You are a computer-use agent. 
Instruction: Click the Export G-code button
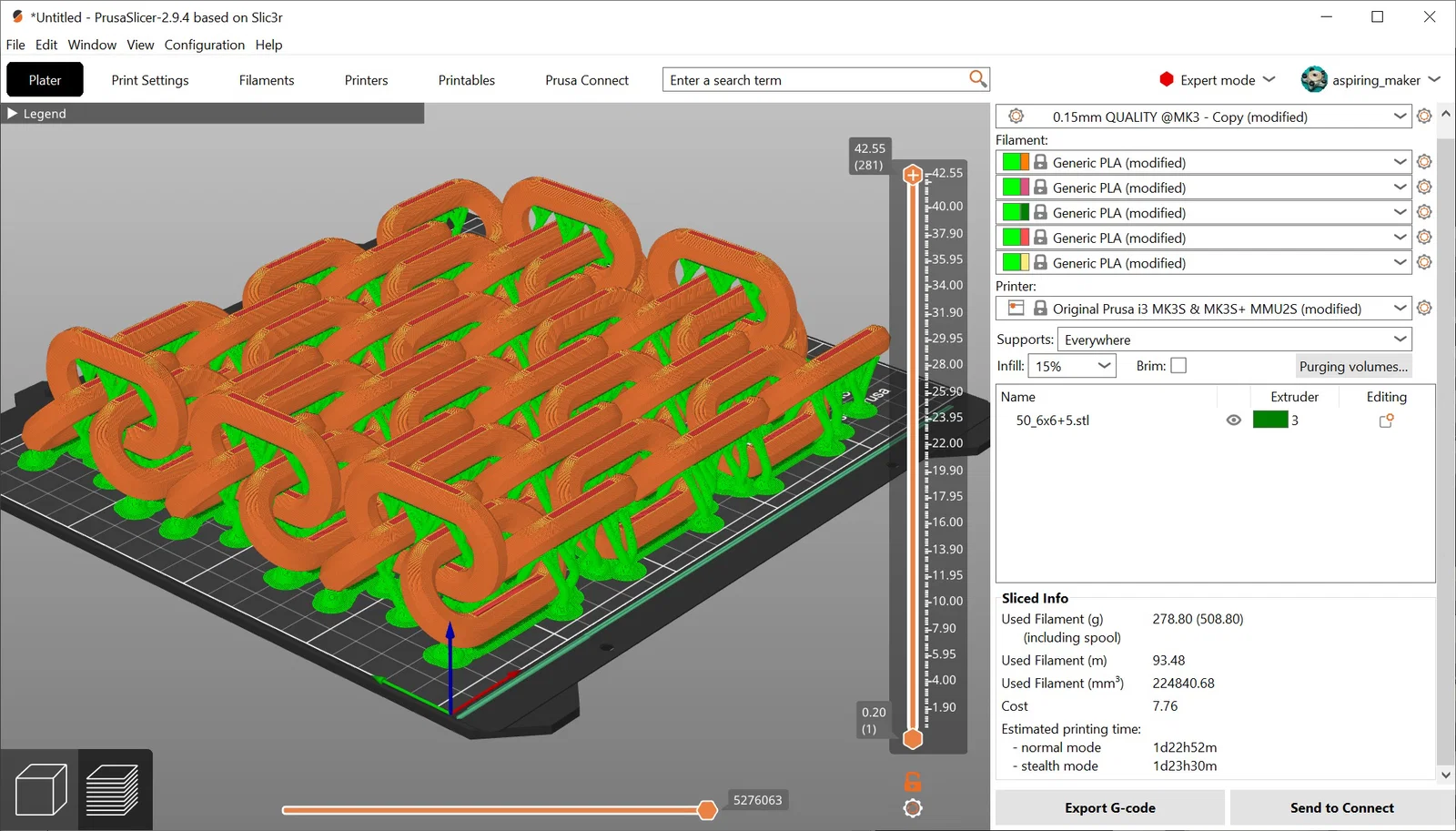[x=1110, y=807]
